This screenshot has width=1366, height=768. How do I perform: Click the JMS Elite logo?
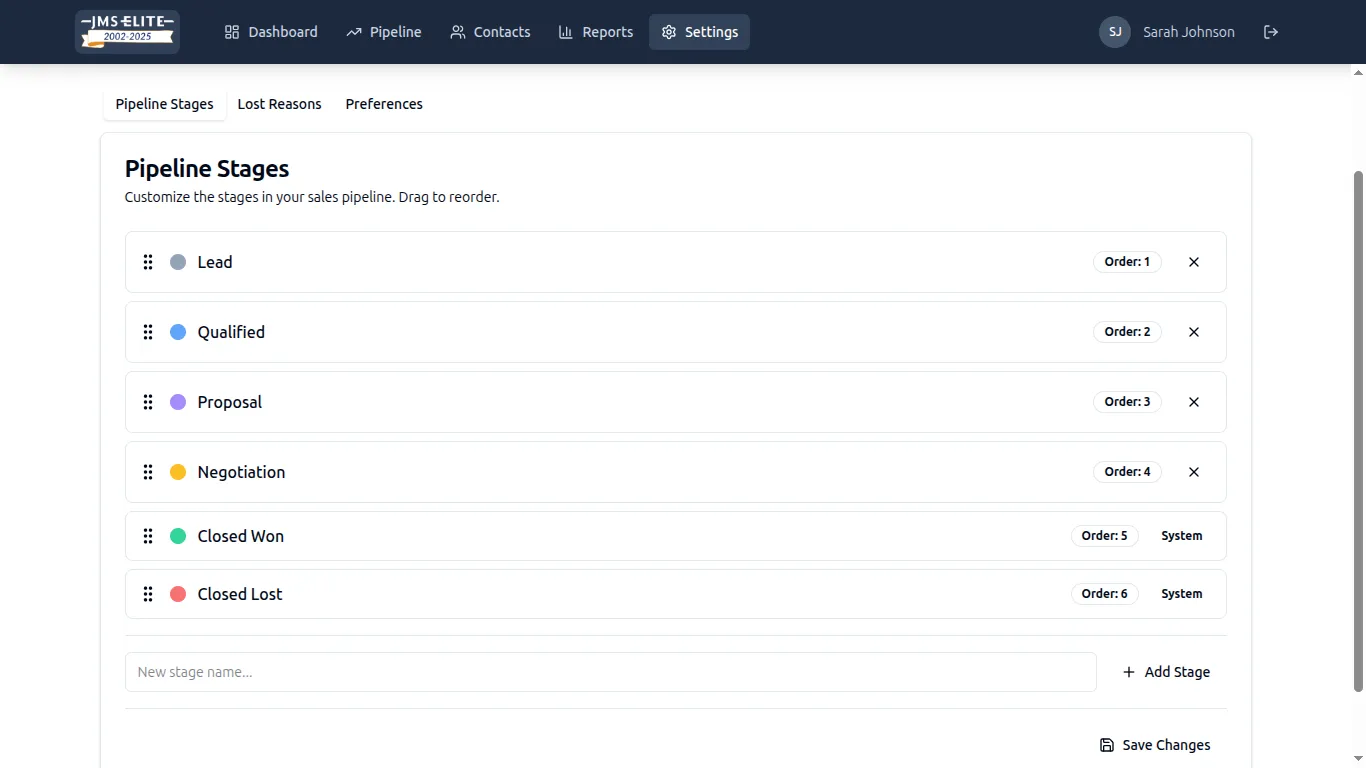(127, 32)
